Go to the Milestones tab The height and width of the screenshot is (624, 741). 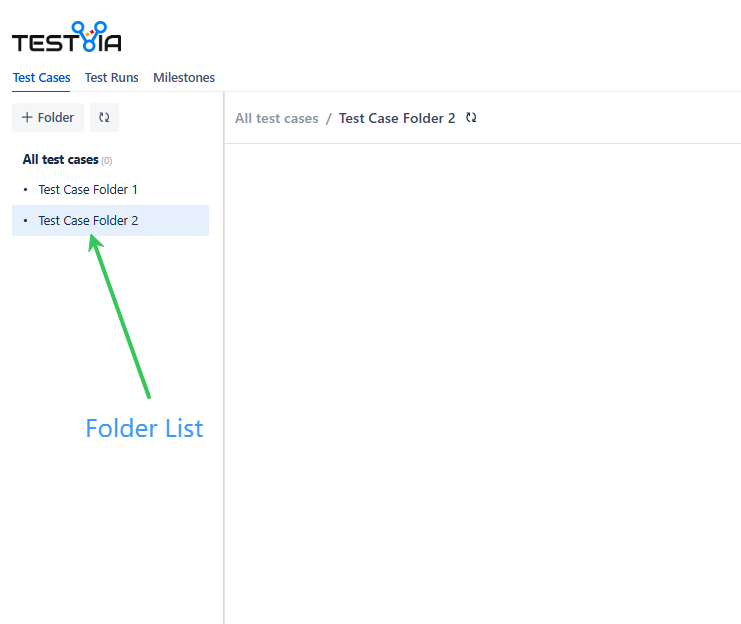(x=184, y=78)
